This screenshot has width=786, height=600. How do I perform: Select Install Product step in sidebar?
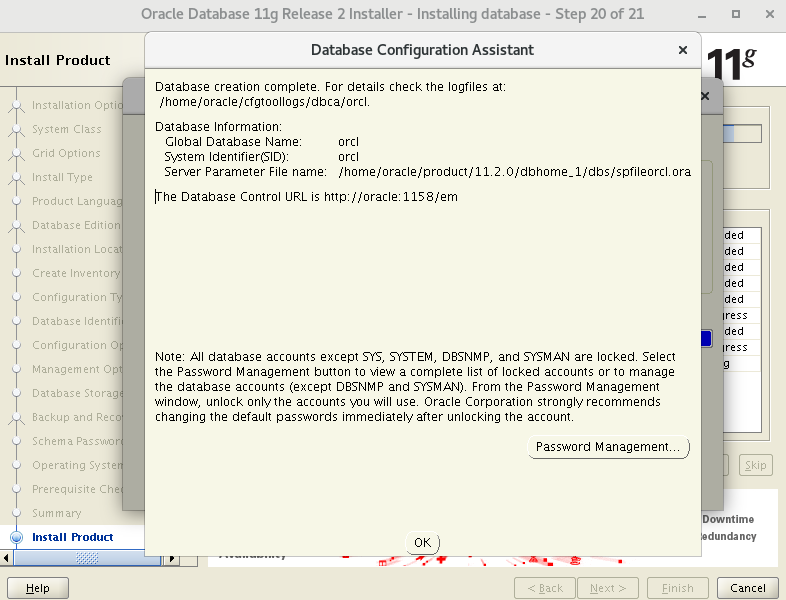click(73, 537)
